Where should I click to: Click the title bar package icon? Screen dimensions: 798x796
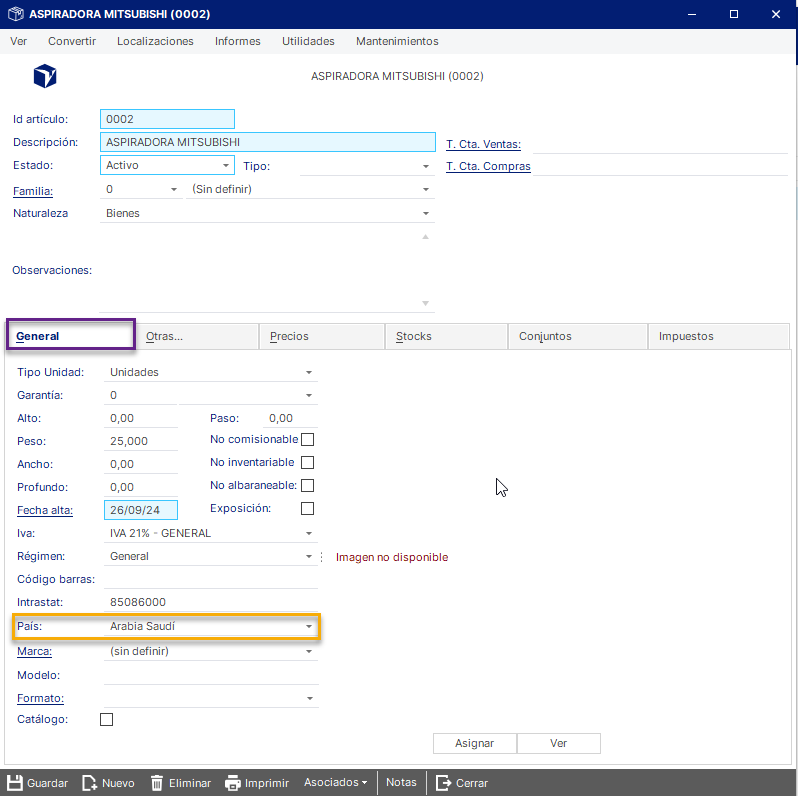pyautogui.click(x=16, y=14)
